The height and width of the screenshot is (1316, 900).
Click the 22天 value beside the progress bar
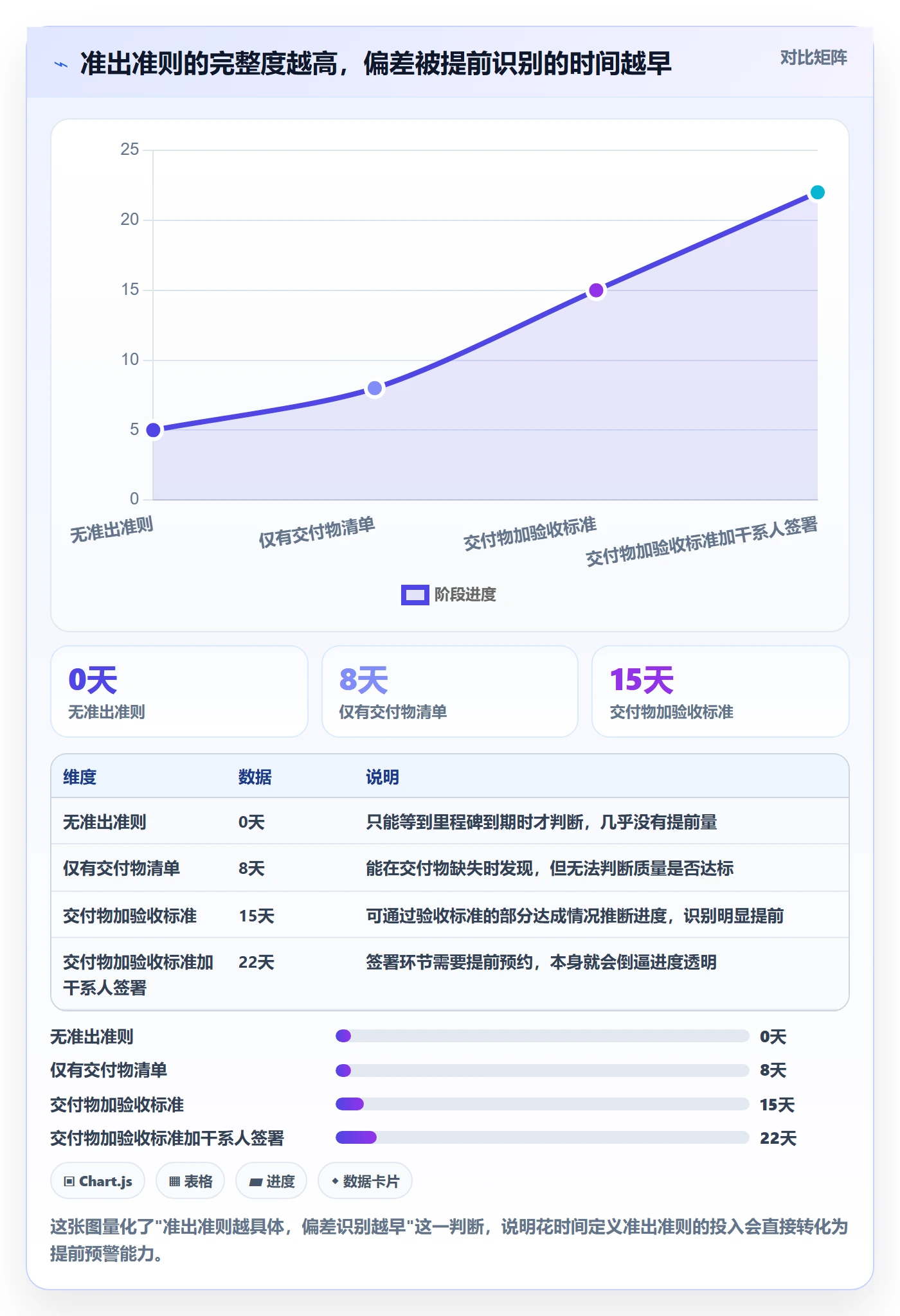point(778,1138)
